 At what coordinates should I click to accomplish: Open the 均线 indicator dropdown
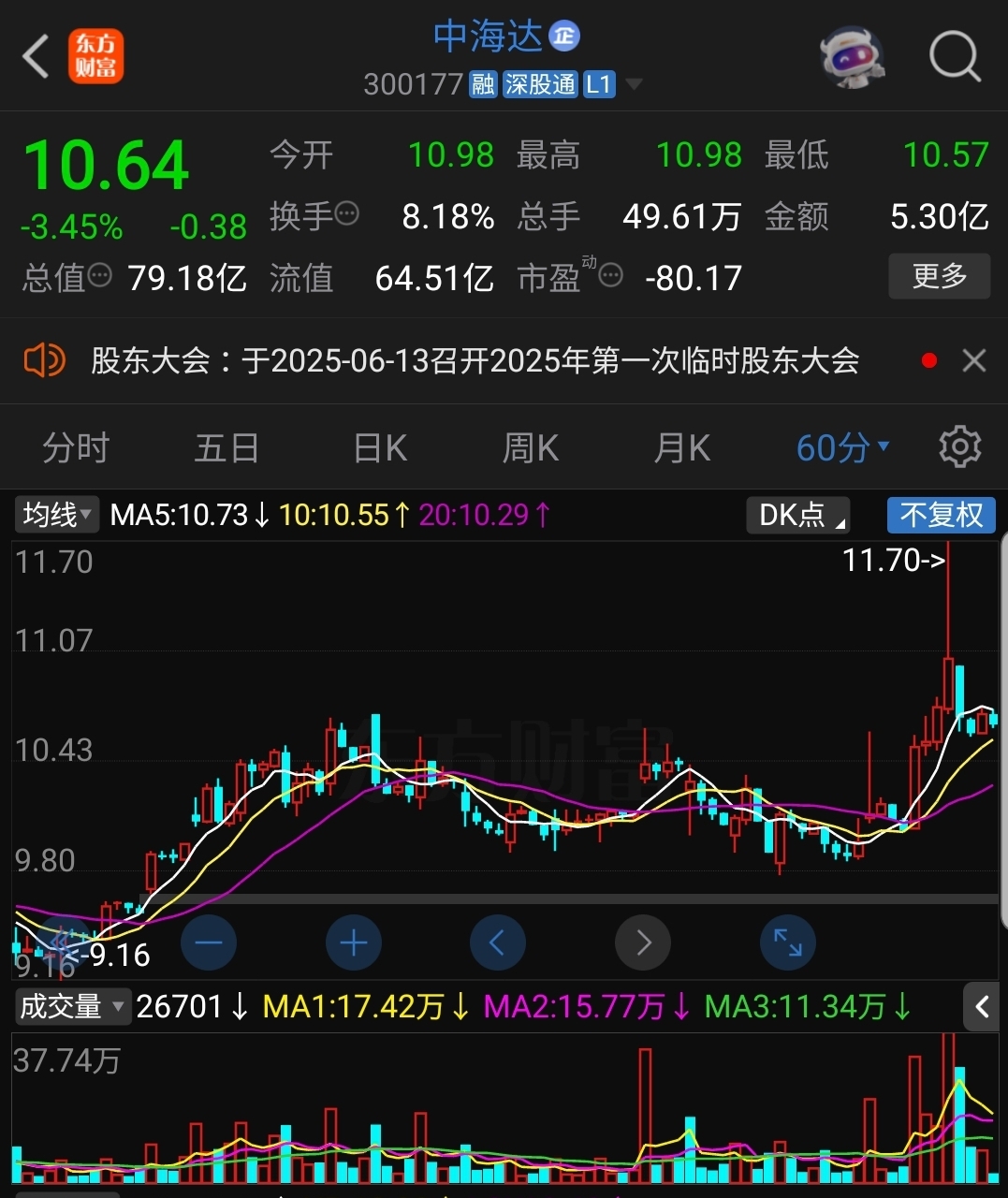56,515
